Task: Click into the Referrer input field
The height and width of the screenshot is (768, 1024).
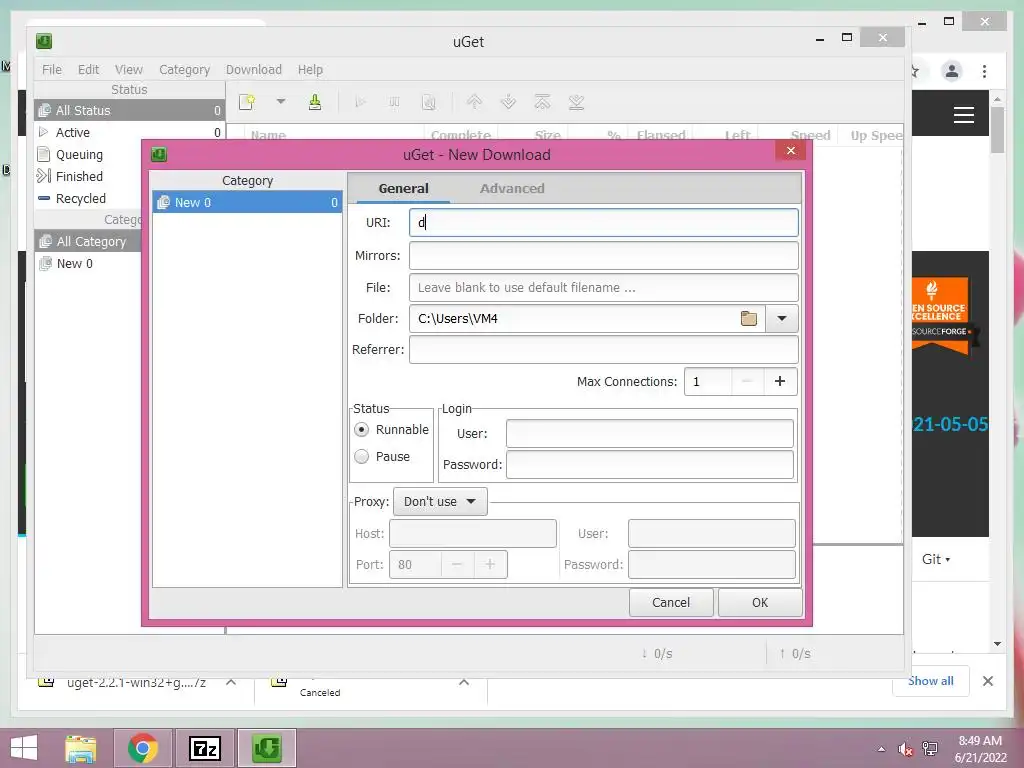Action: (603, 350)
